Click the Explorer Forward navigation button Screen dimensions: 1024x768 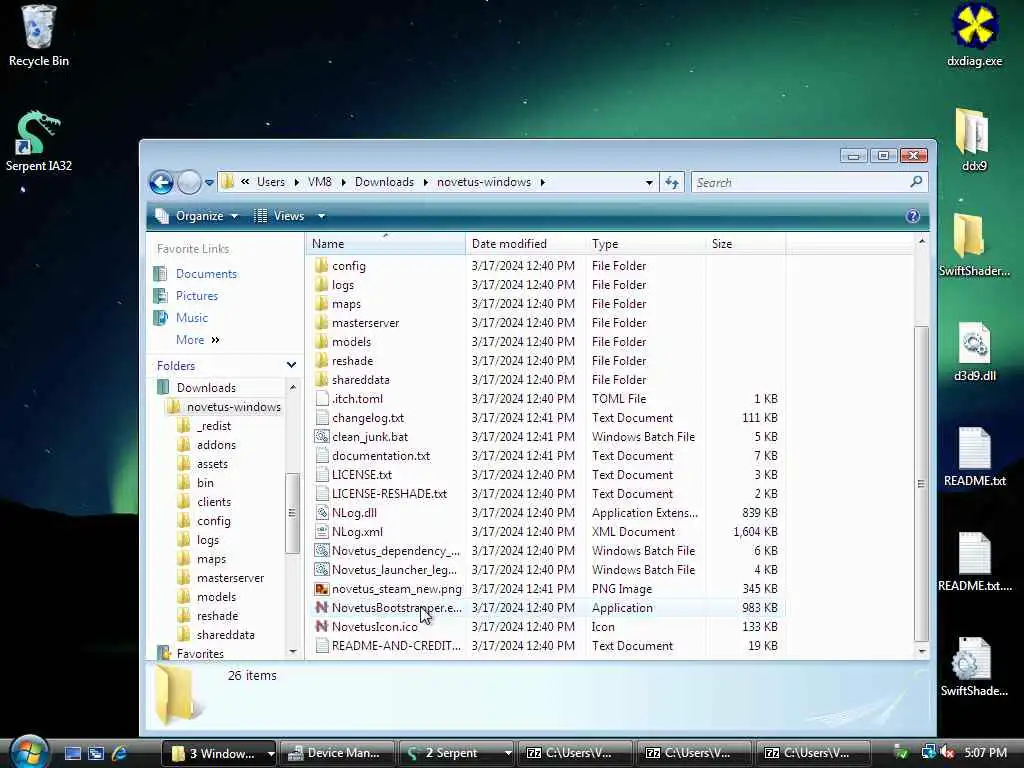tap(189, 182)
